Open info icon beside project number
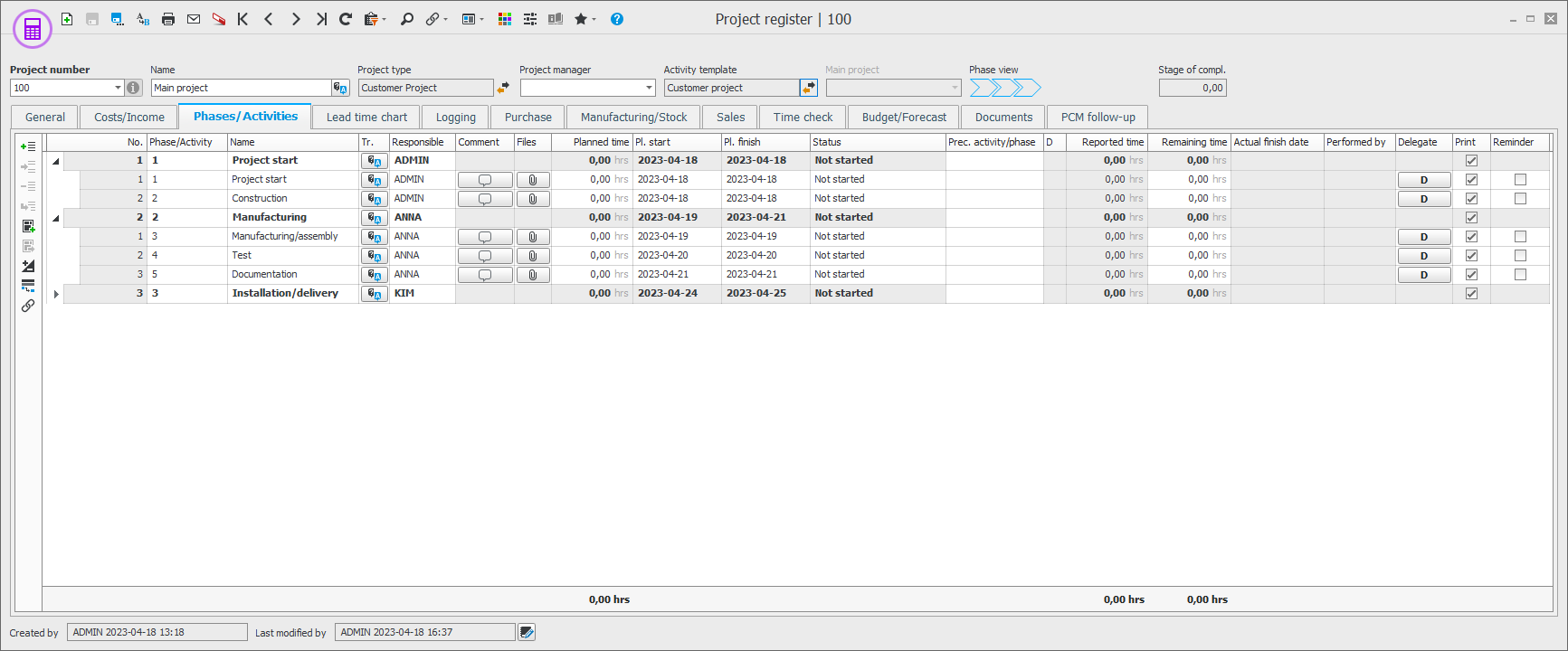1568x651 pixels. click(x=134, y=88)
